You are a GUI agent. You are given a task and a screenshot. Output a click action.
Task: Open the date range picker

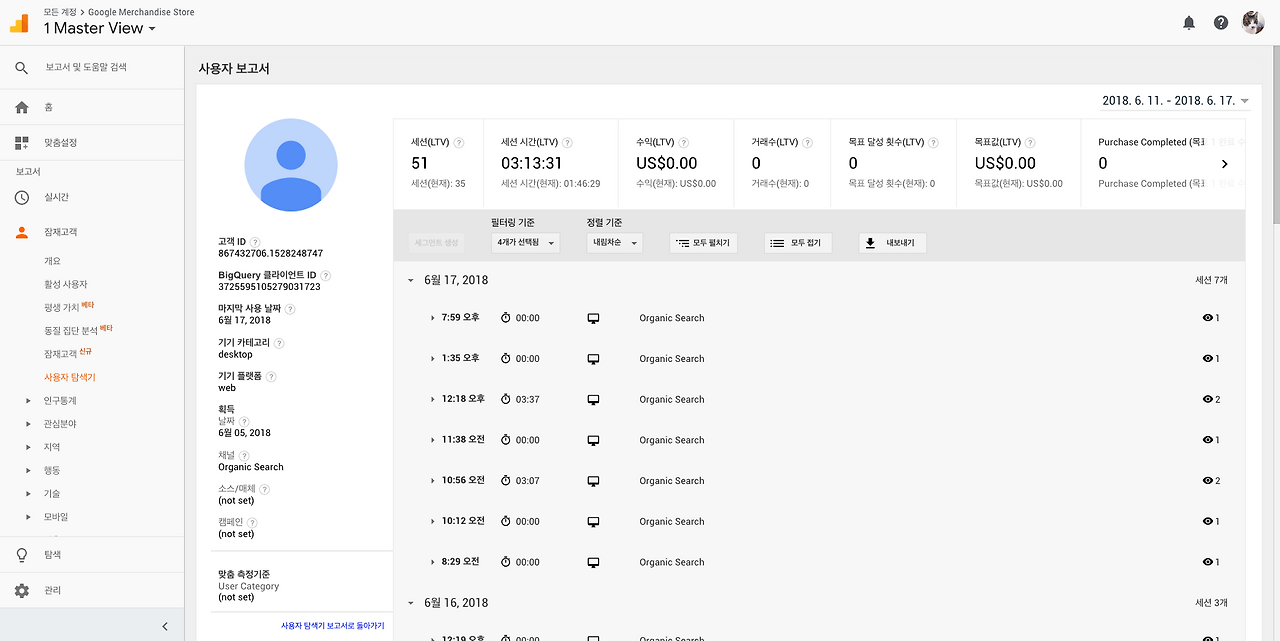[x=1176, y=101]
